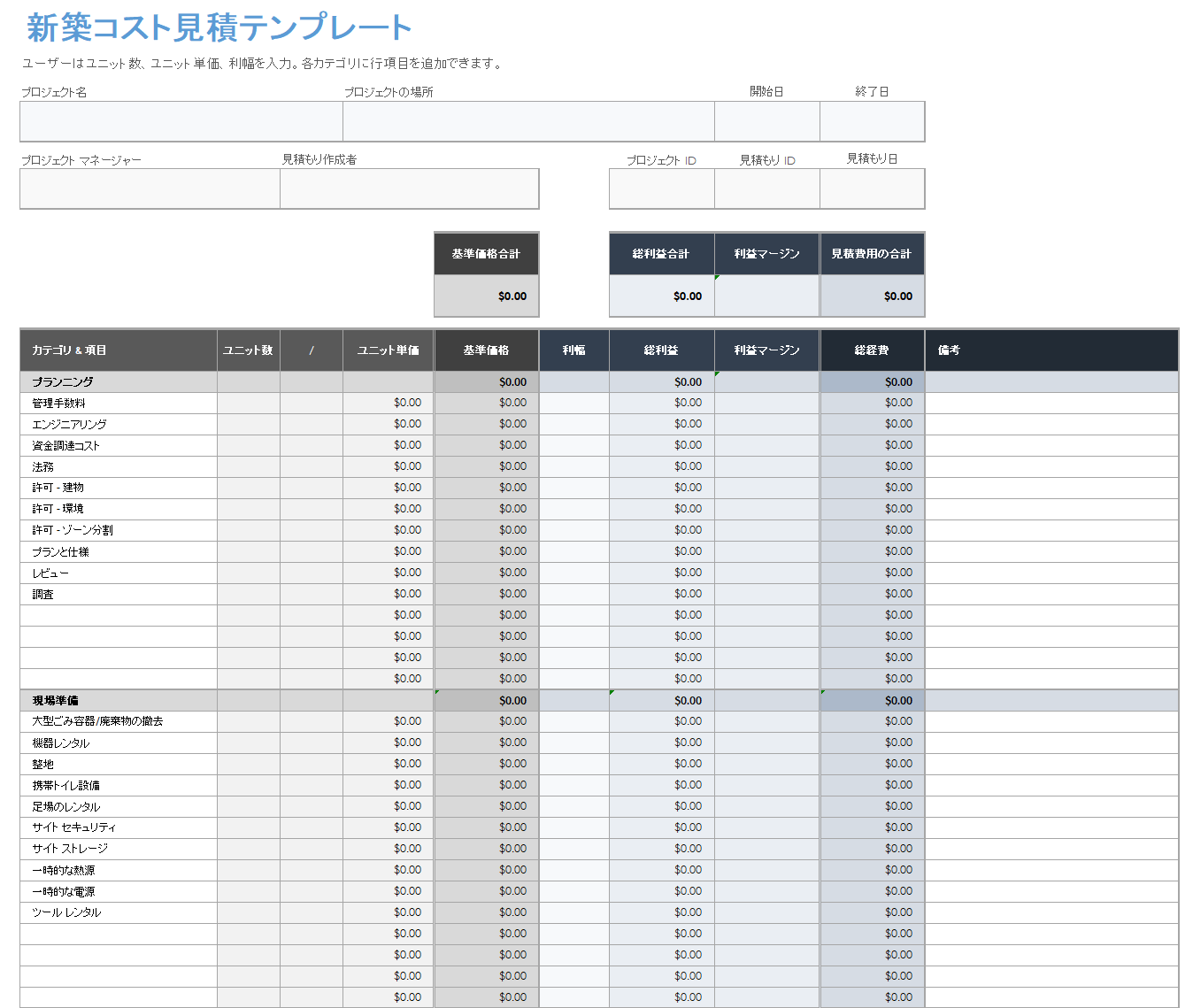Select the サイト ストレージ row label
The width and height of the screenshot is (1193, 1008).
pyautogui.click(x=71, y=850)
